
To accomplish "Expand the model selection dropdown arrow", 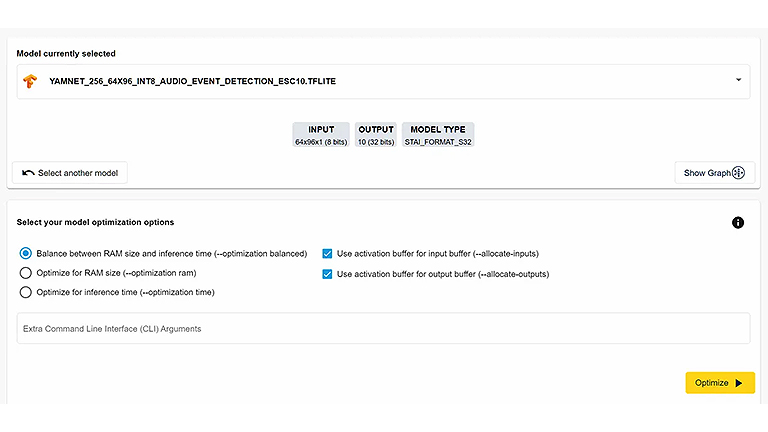I will (x=738, y=80).
